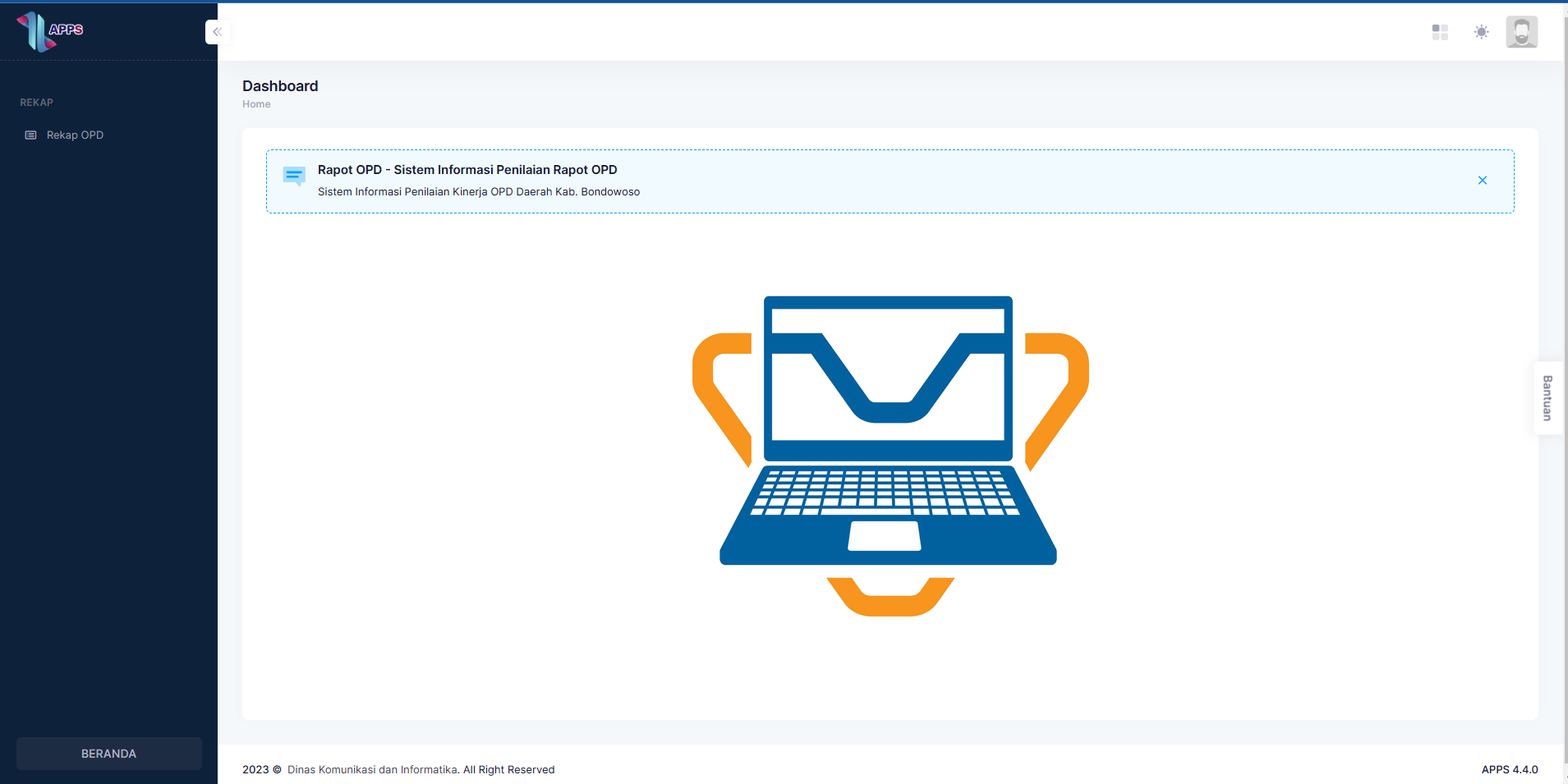Collapse the sidebar with the double-chevron button
Screen dimensions: 1568x784
point(217,32)
